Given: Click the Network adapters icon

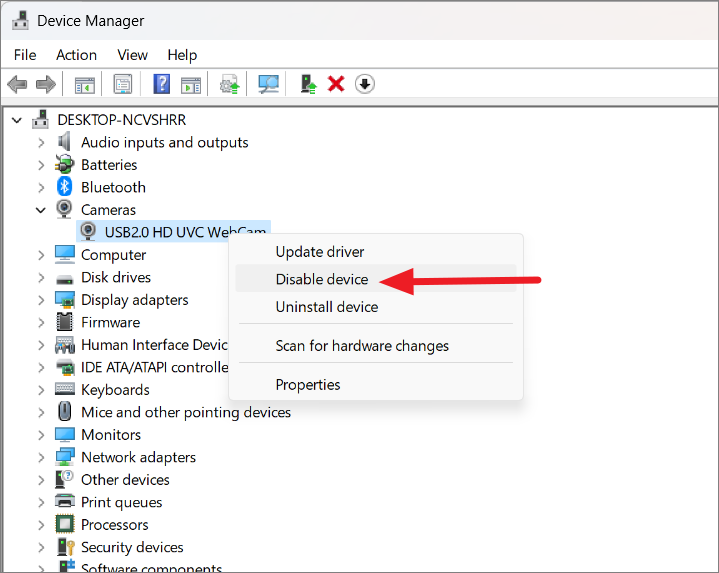Looking at the screenshot, I should point(65,457).
